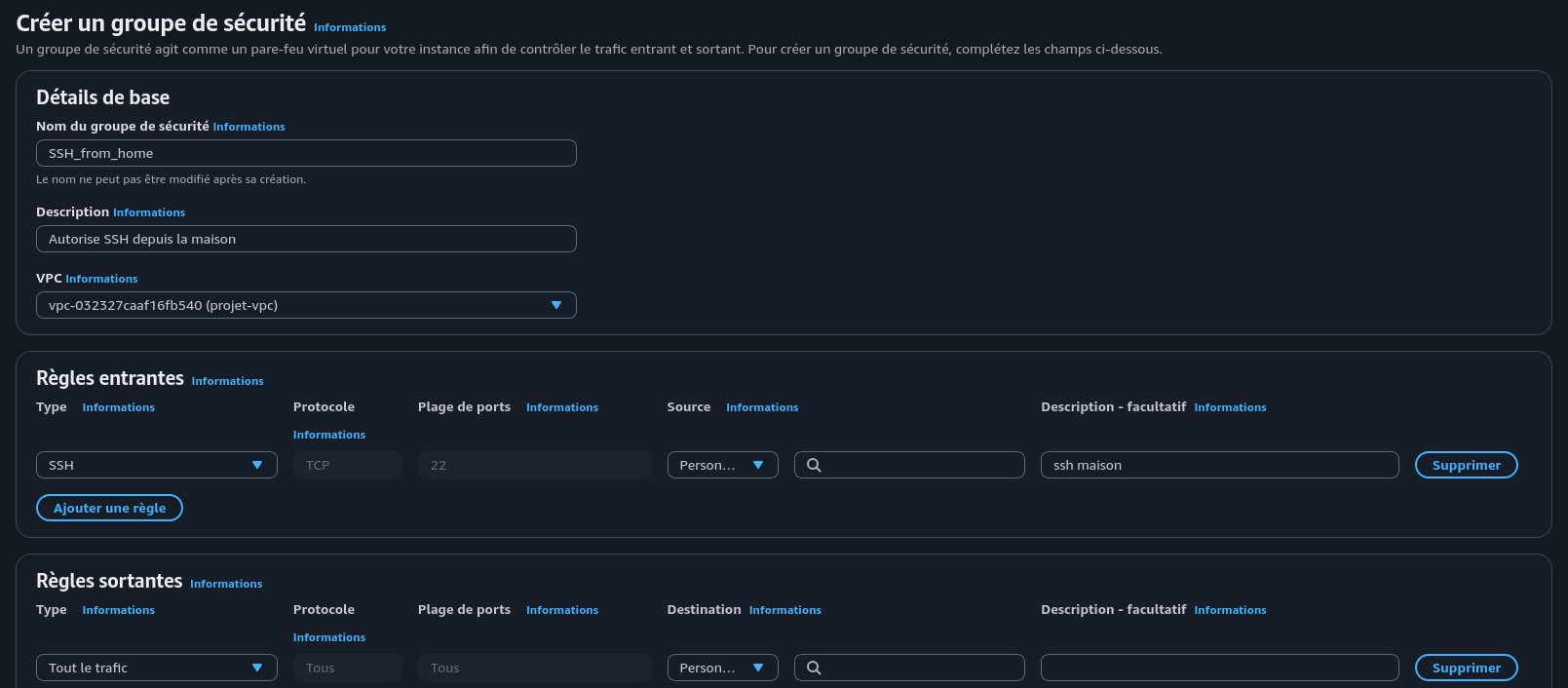Open Informations link next to Destination column
The height and width of the screenshot is (688, 1568).
click(x=784, y=610)
